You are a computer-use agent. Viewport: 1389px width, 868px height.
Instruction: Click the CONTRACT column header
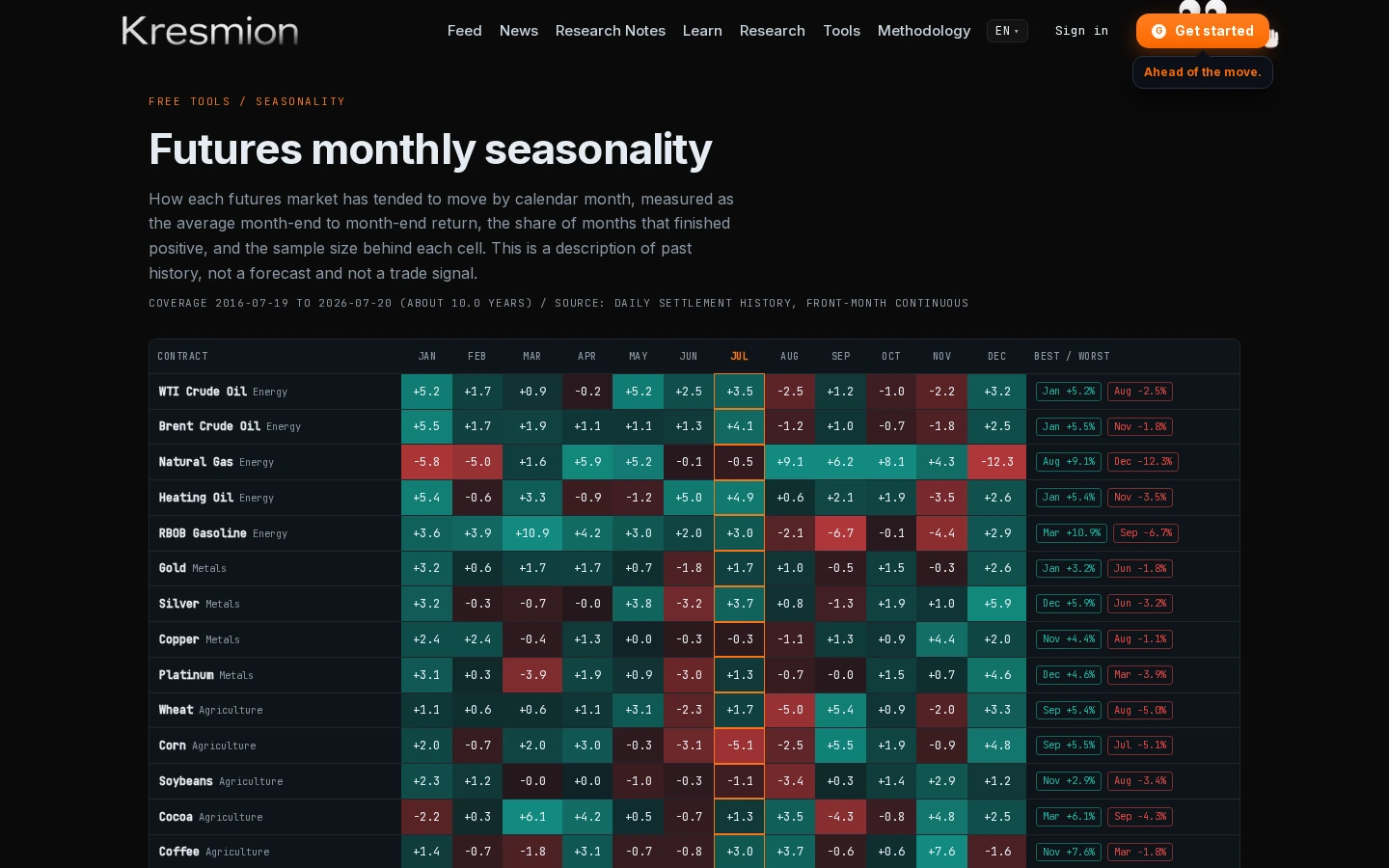tap(182, 356)
